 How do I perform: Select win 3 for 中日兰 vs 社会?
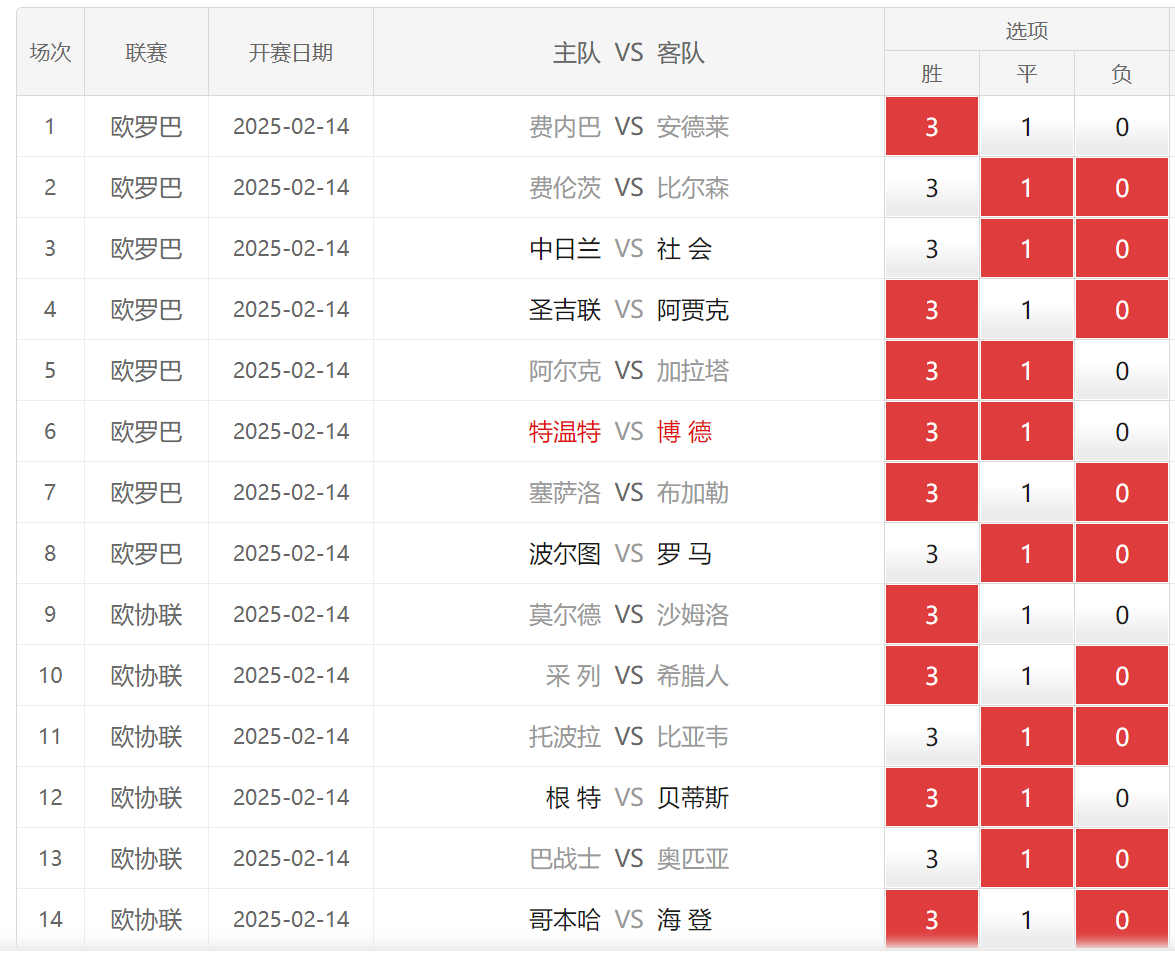pos(931,249)
